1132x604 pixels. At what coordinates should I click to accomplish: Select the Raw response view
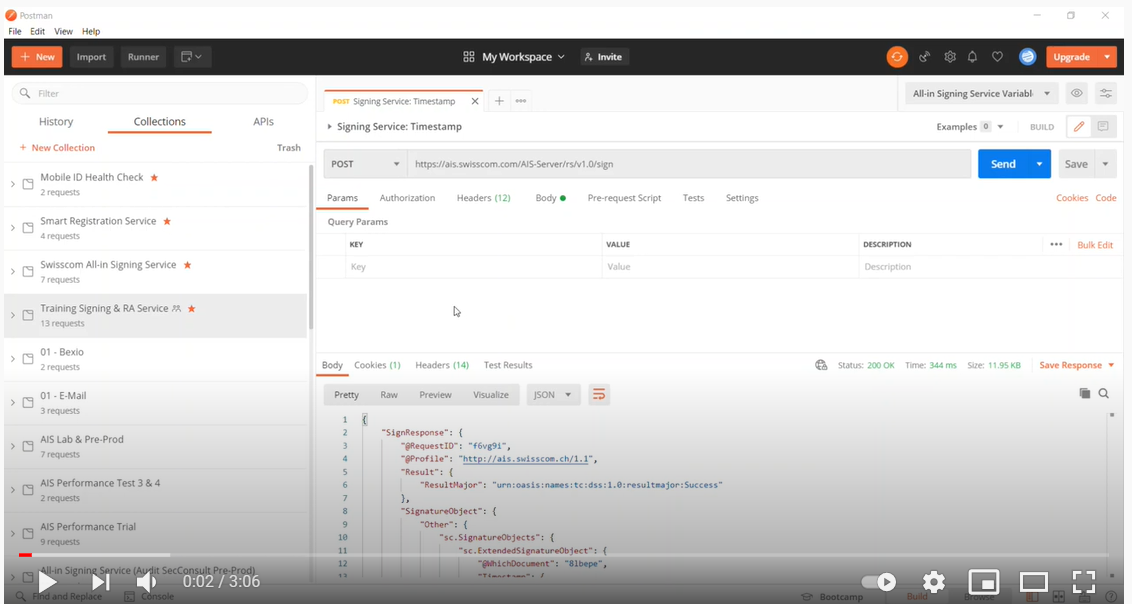pyautogui.click(x=389, y=395)
